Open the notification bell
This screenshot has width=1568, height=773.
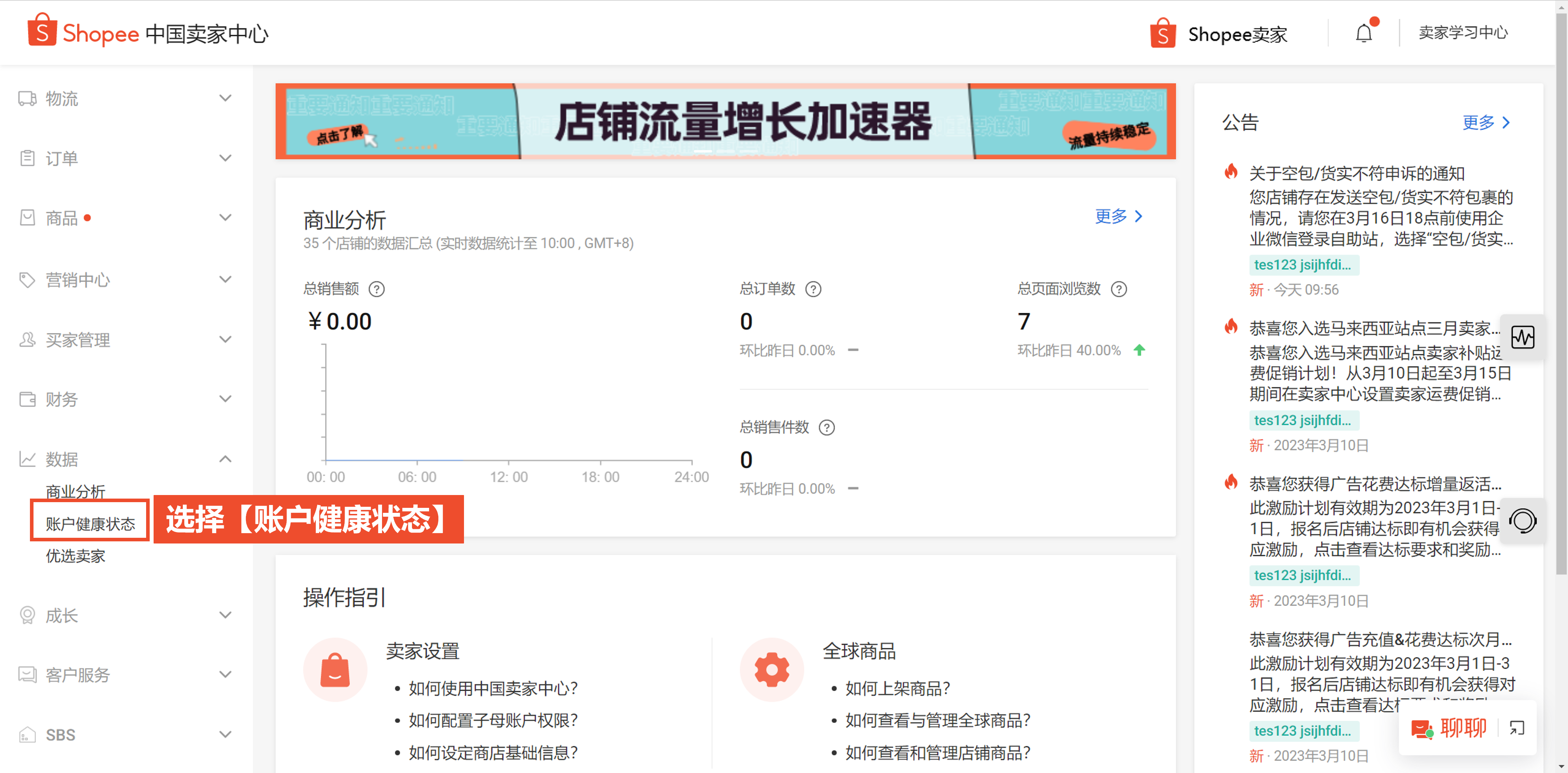tap(1364, 33)
